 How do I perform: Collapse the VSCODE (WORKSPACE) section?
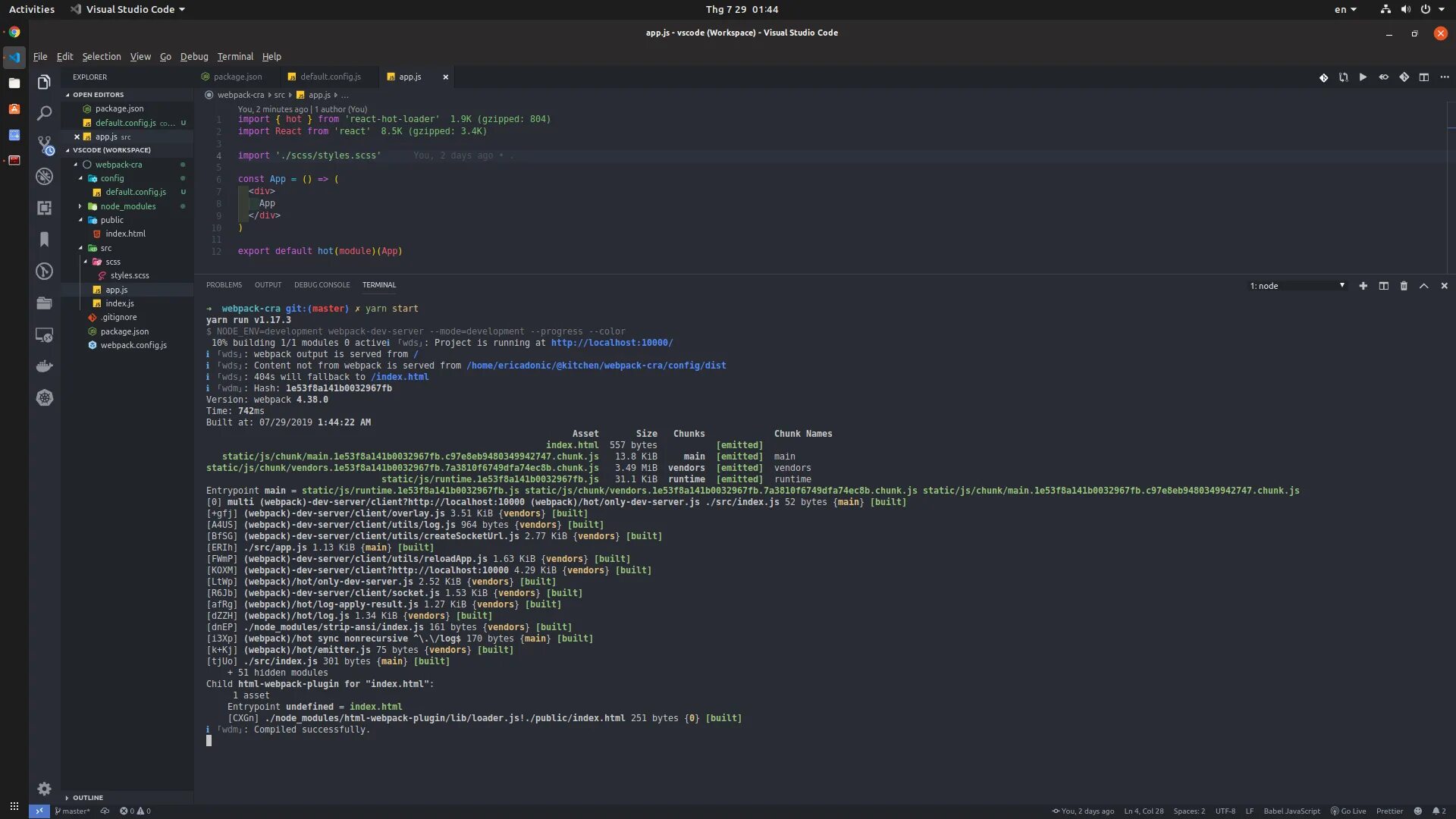(x=127, y=150)
